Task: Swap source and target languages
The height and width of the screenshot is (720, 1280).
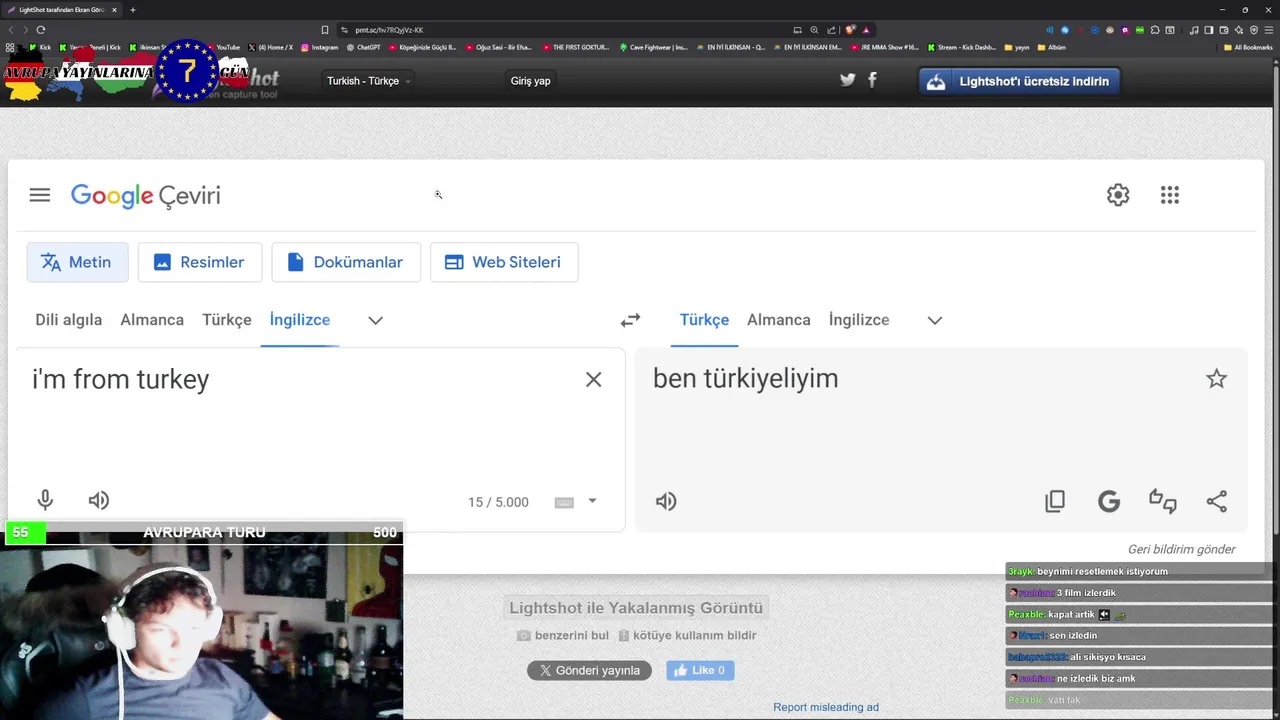Action: point(630,320)
